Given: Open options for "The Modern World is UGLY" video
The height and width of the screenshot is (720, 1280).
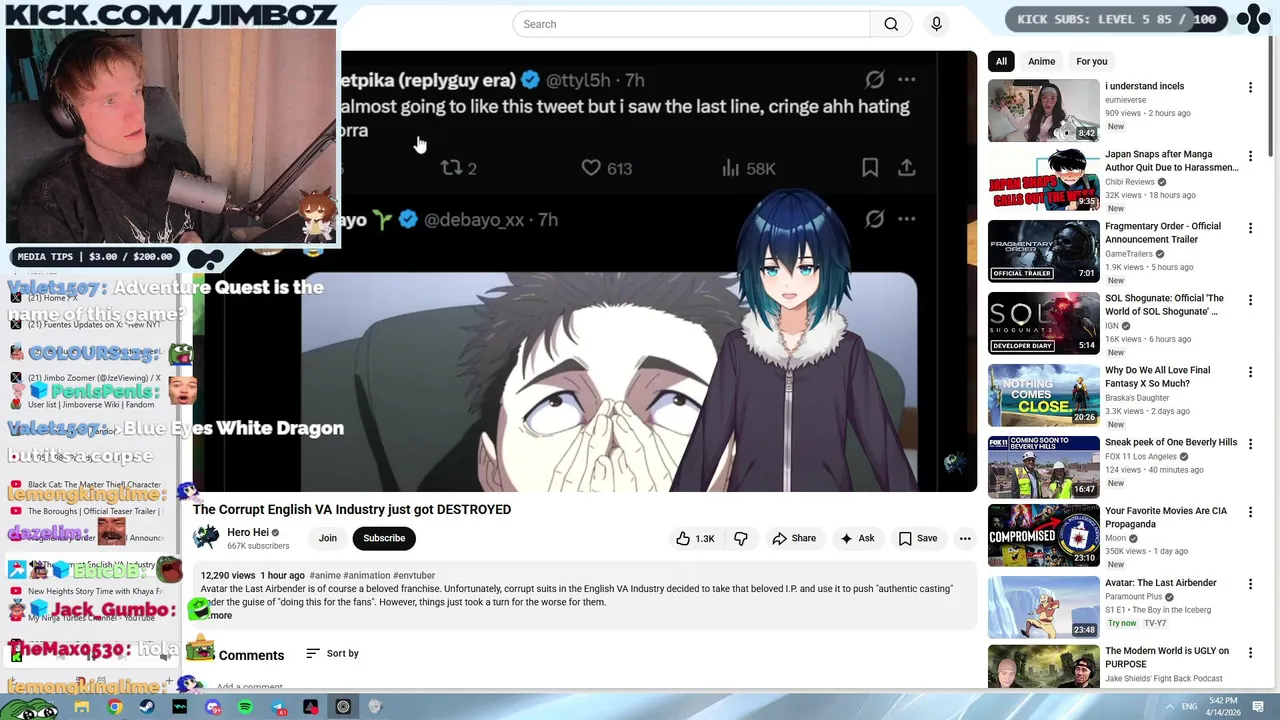Looking at the screenshot, I should [x=1250, y=653].
